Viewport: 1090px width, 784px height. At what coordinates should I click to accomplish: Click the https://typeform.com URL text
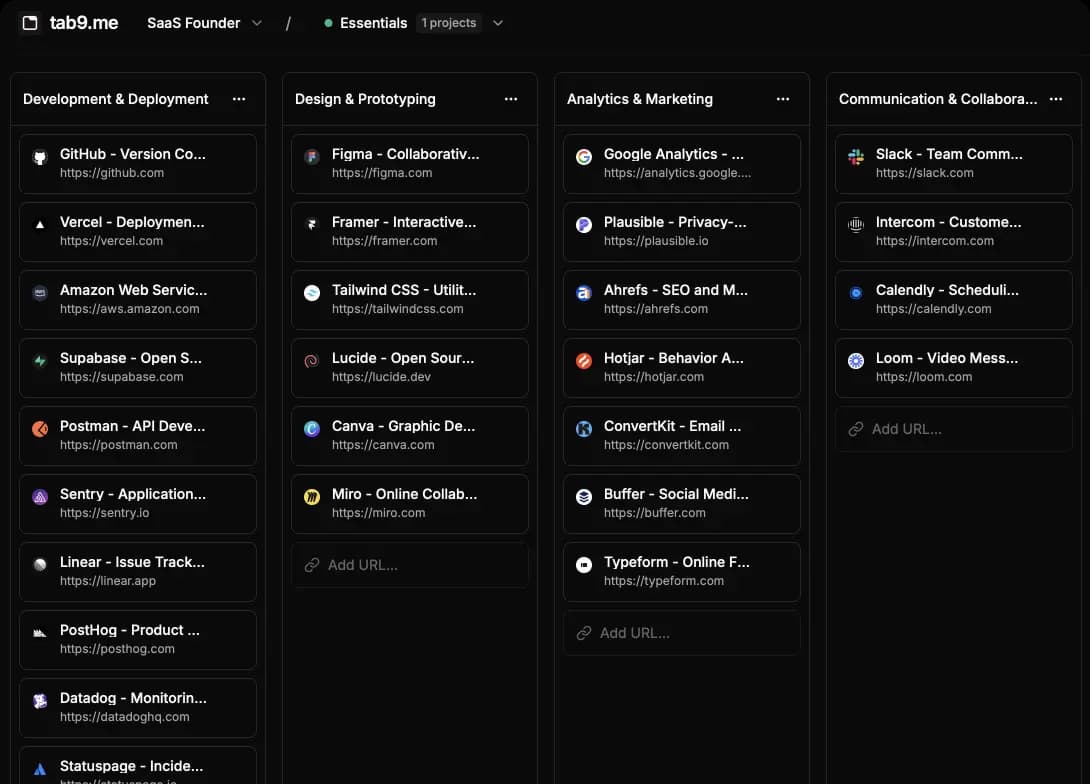pyautogui.click(x=664, y=581)
